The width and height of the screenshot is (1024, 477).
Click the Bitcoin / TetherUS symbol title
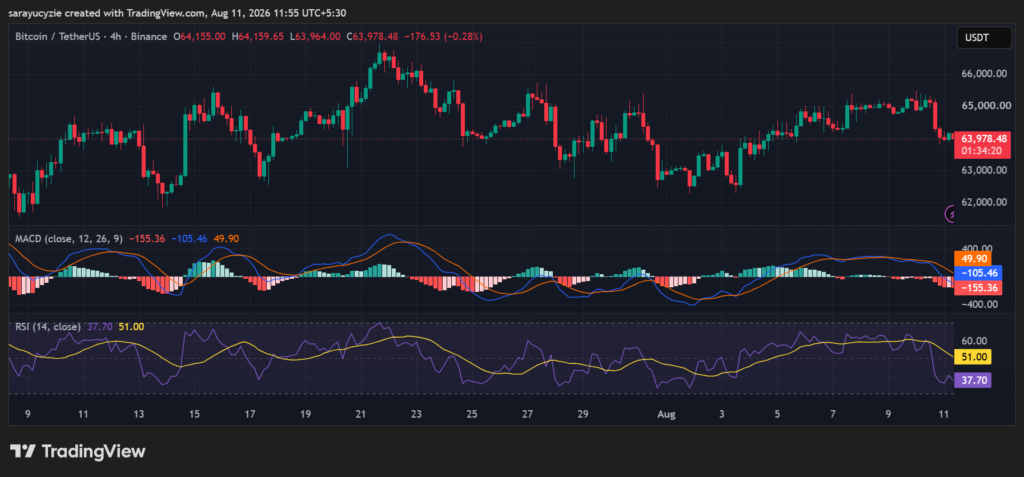(x=57, y=37)
